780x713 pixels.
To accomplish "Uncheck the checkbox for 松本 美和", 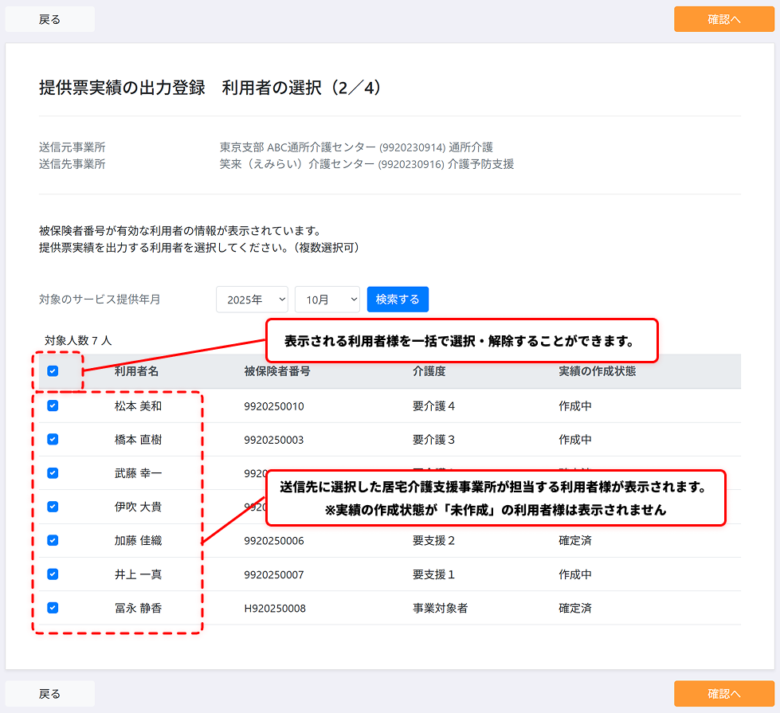I will 53,406.
